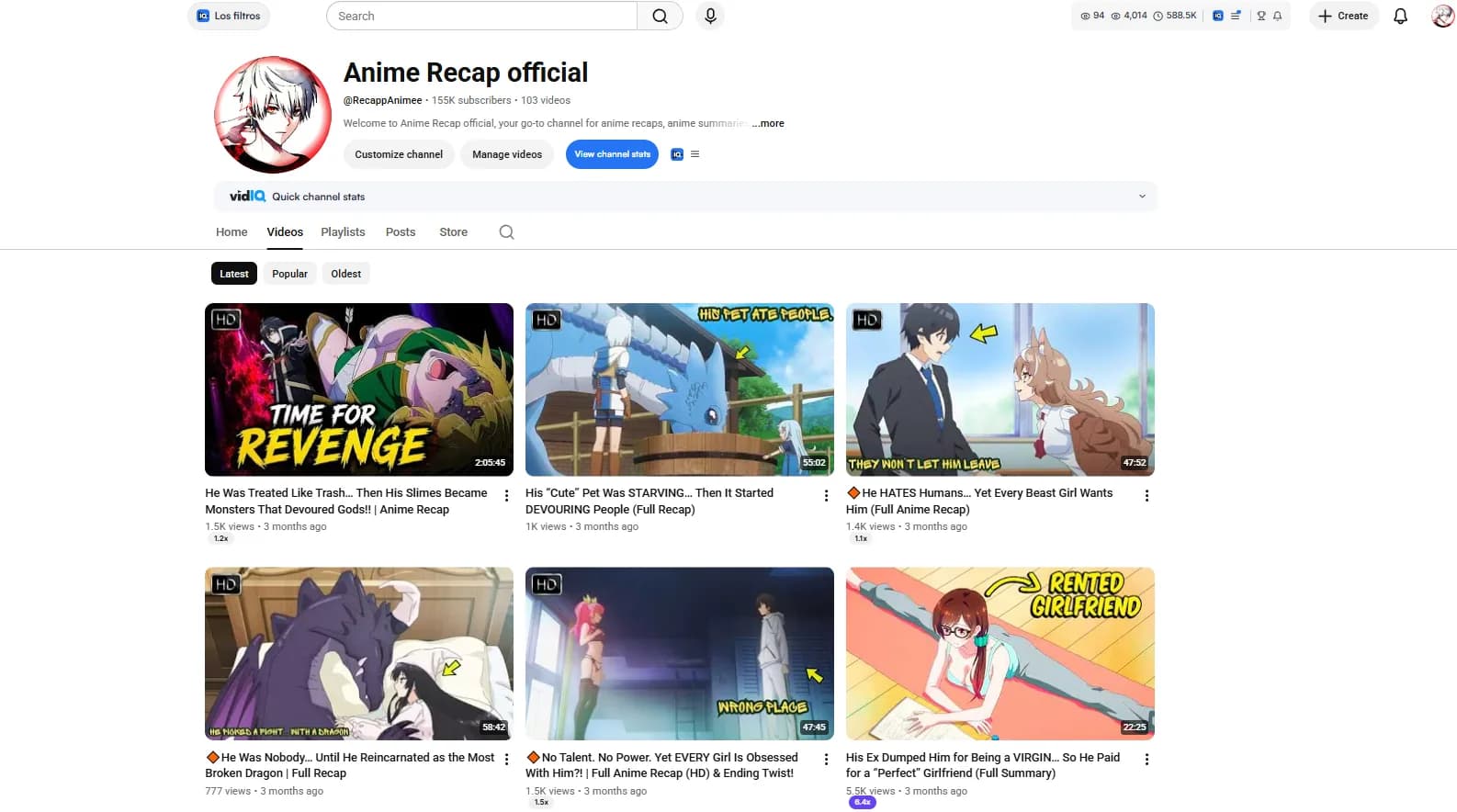1457x812 pixels.
Task: Click into the Search input field
Action: (x=481, y=16)
